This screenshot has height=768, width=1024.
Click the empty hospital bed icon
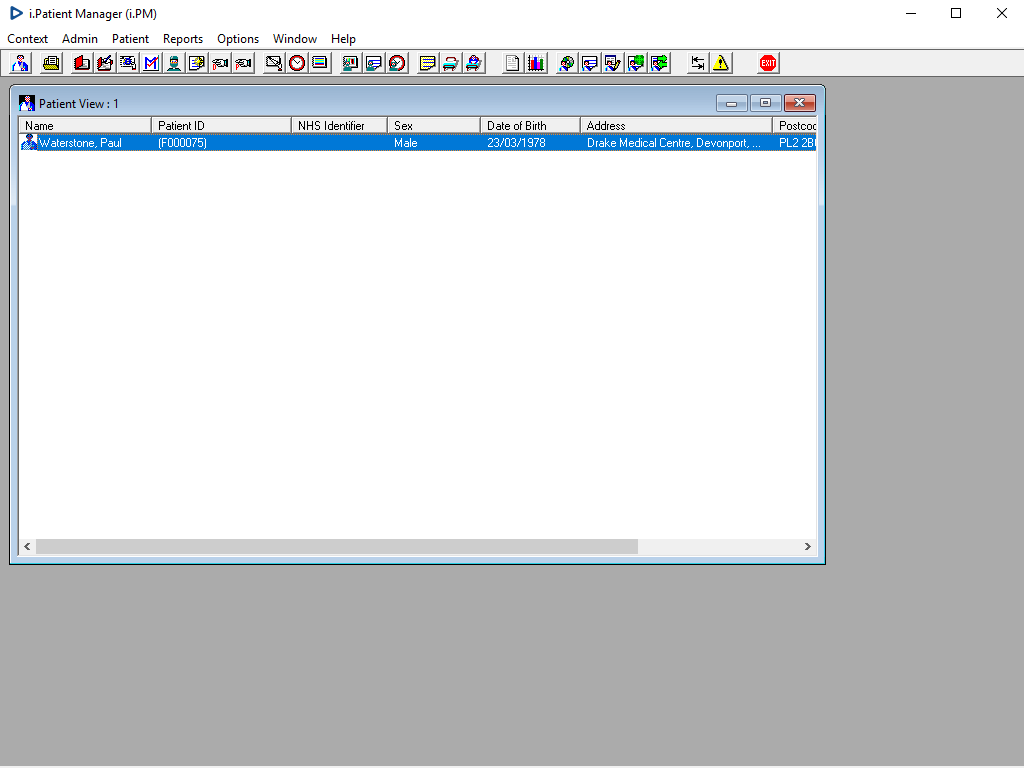450,63
